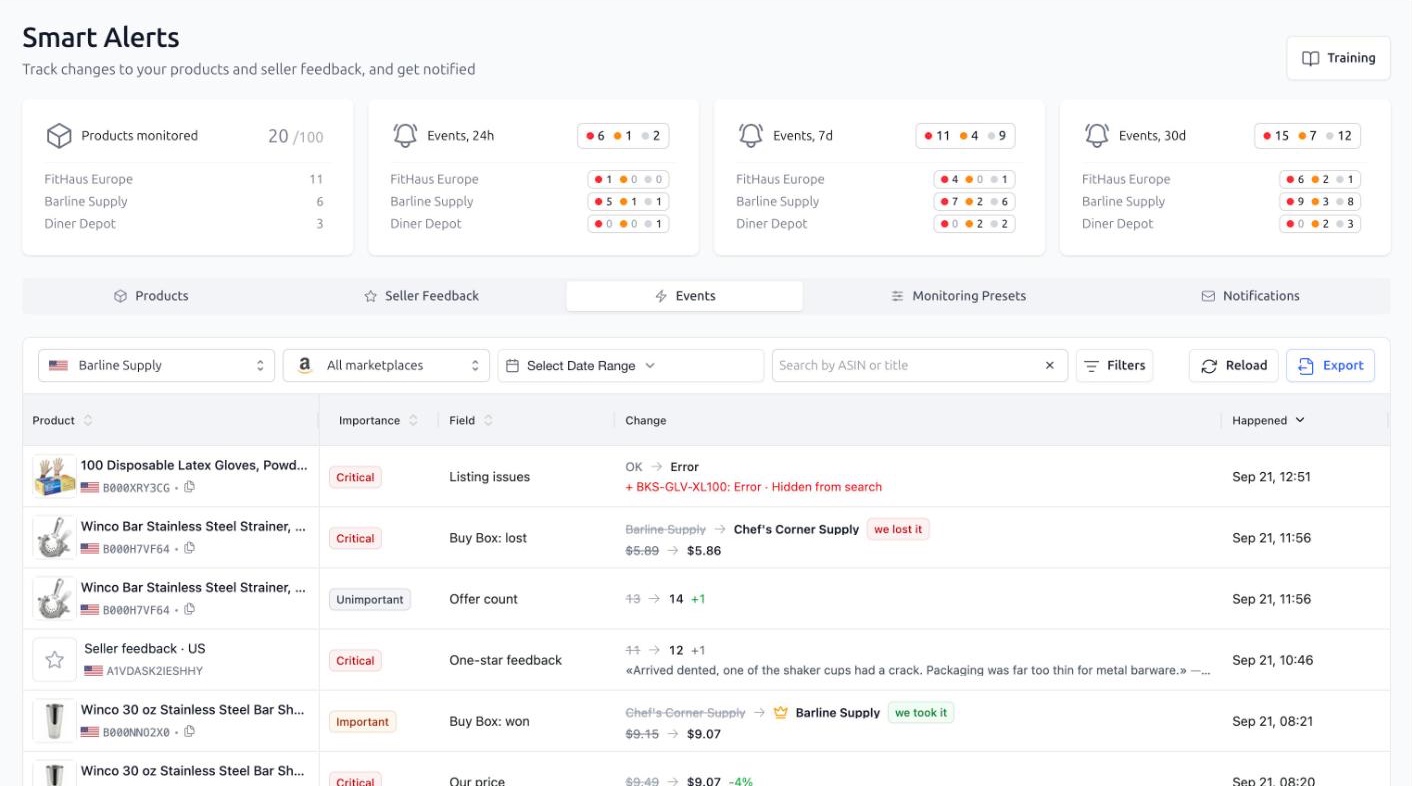This screenshot has height=786, width=1412.
Task: Click the 'we lost it' badge
Action: (x=898, y=529)
